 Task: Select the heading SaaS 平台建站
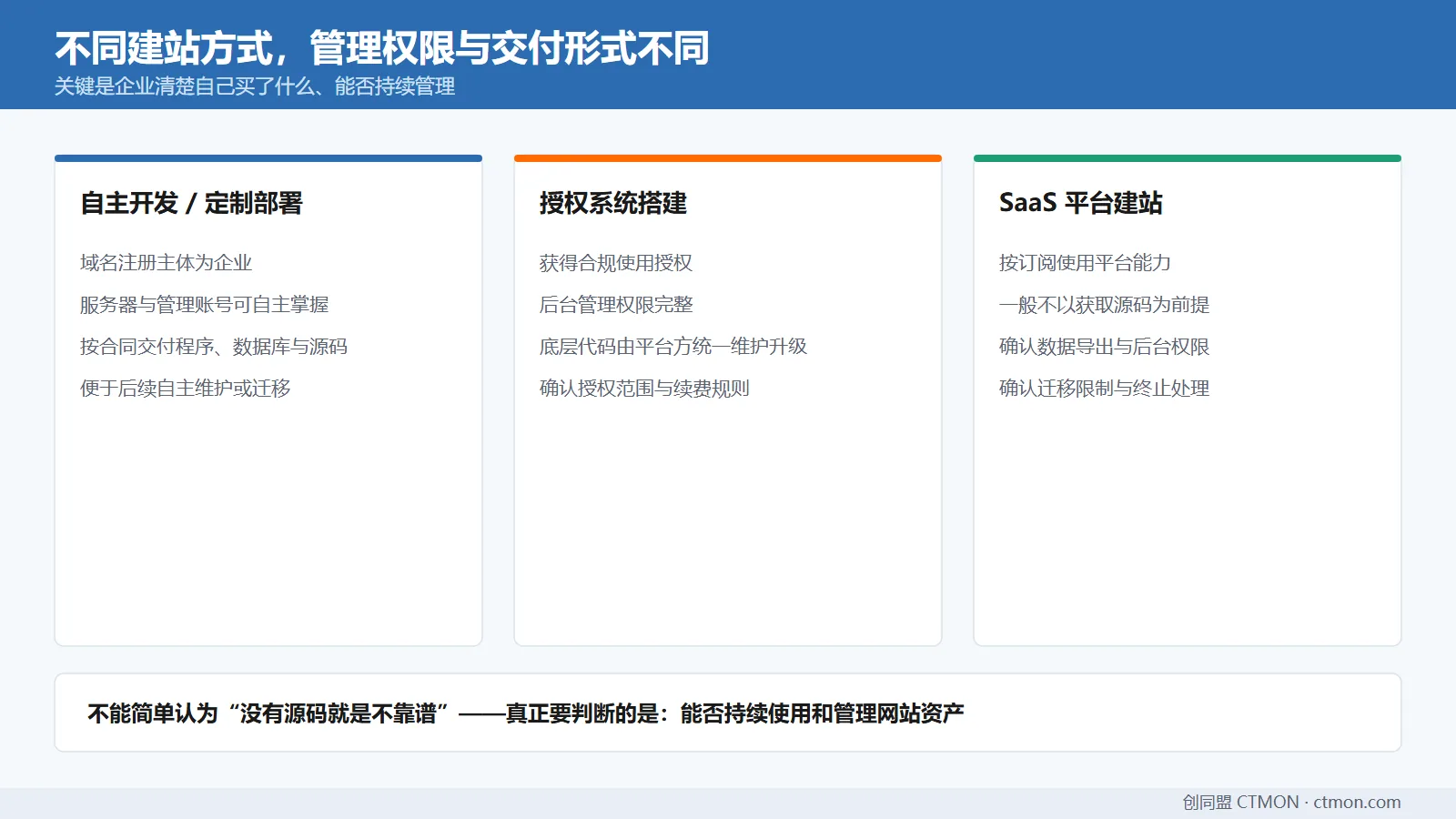pos(1081,203)
